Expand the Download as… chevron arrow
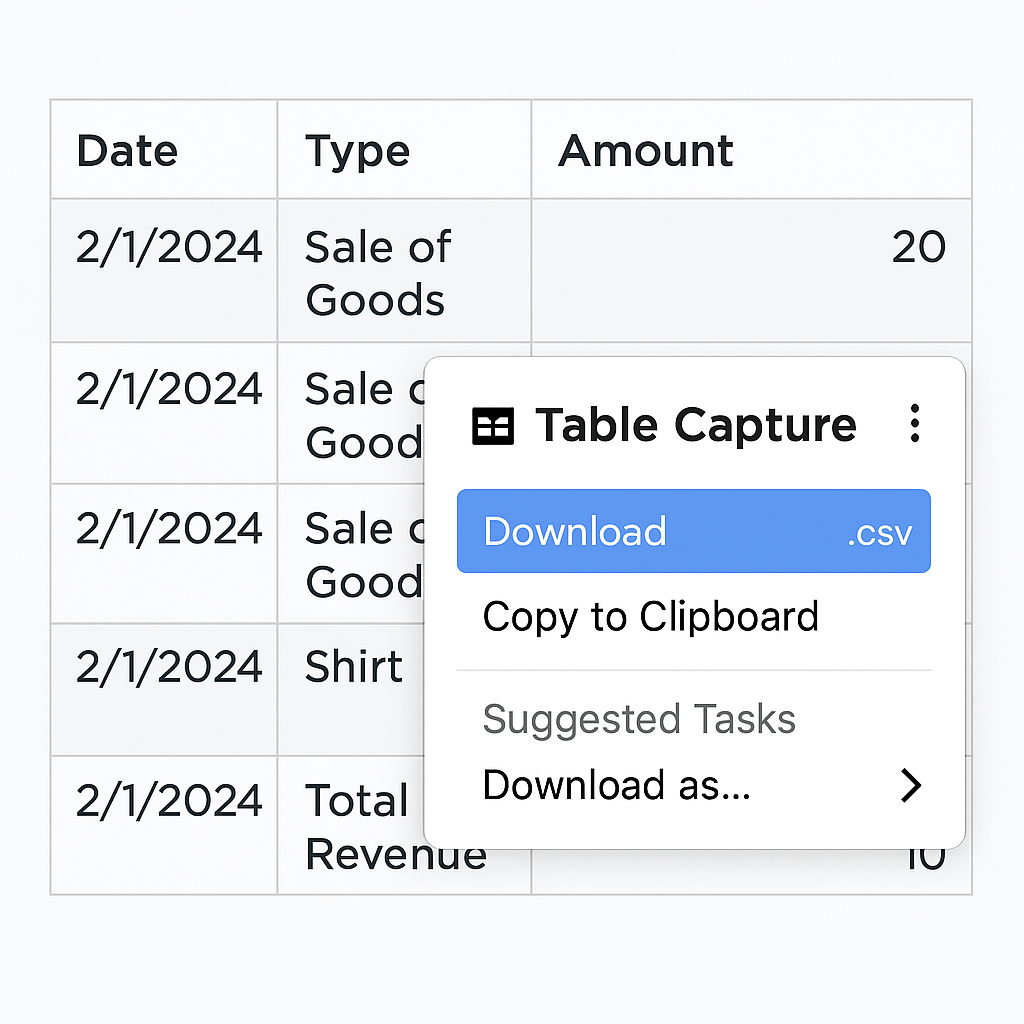 click(x=910, y=785)
